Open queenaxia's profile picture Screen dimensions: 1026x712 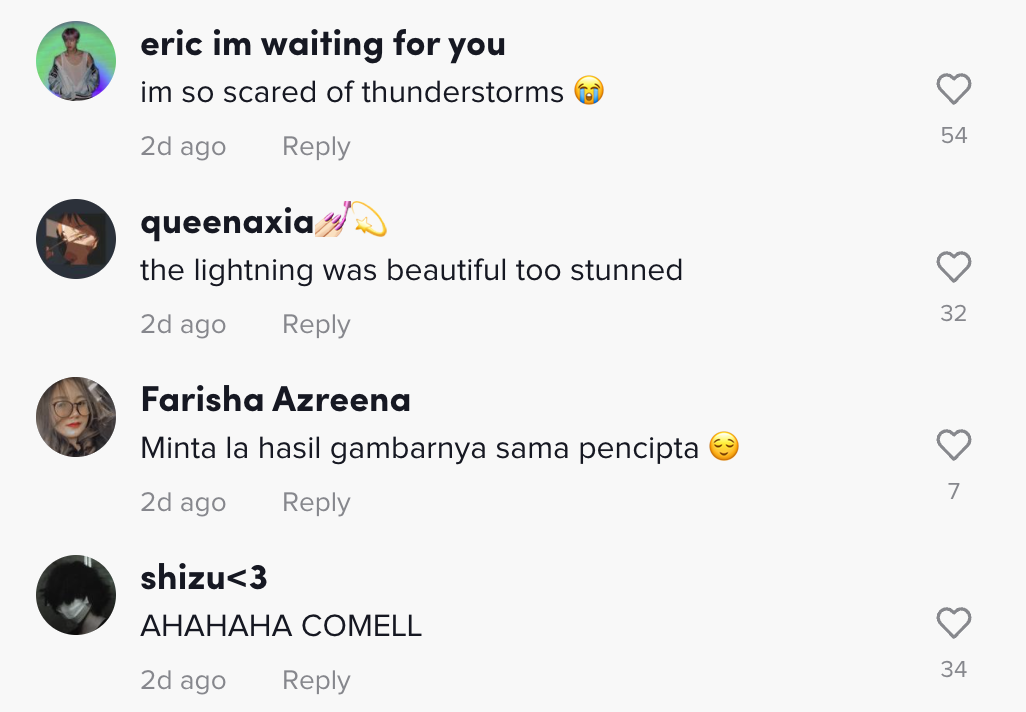(x=77, y=239)
